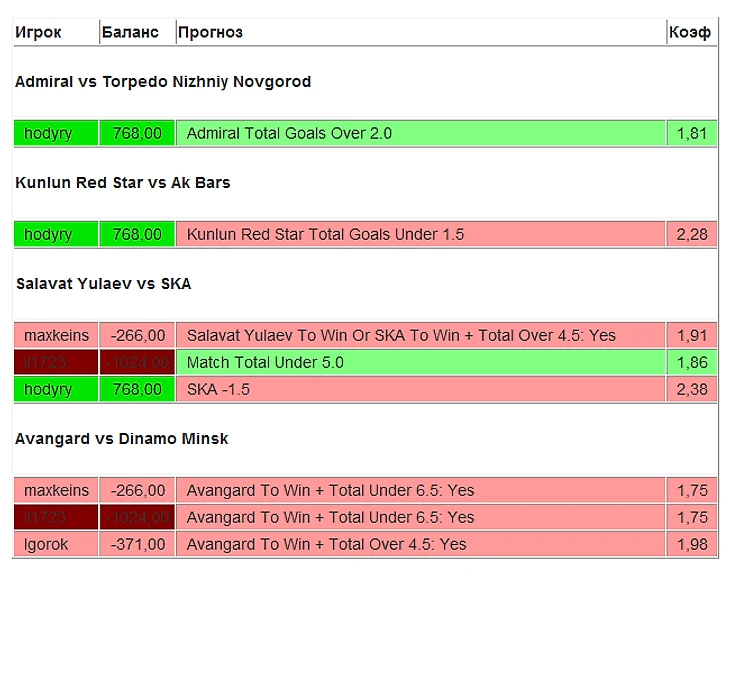Screen dimensions: 730x685
Task: Click Salavat Yulaev To Win Or SKA prediction
Action: tap(420, 335)
